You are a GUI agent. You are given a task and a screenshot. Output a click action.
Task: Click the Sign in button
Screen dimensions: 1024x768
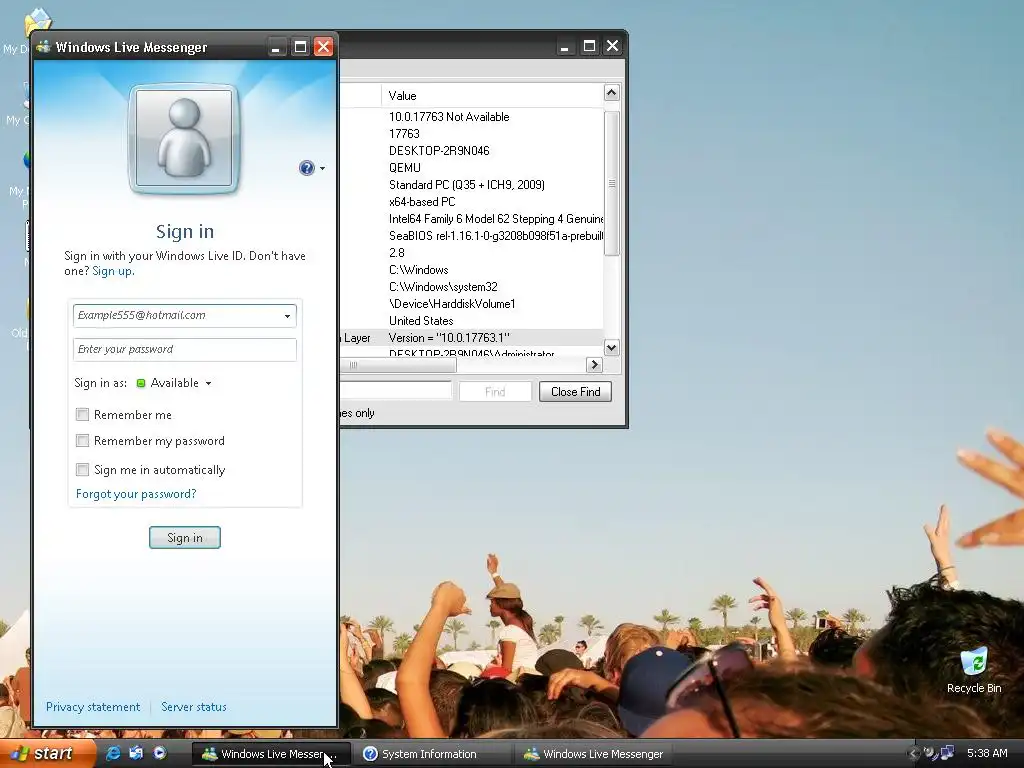pyautogui.click(x=185, y=537)
